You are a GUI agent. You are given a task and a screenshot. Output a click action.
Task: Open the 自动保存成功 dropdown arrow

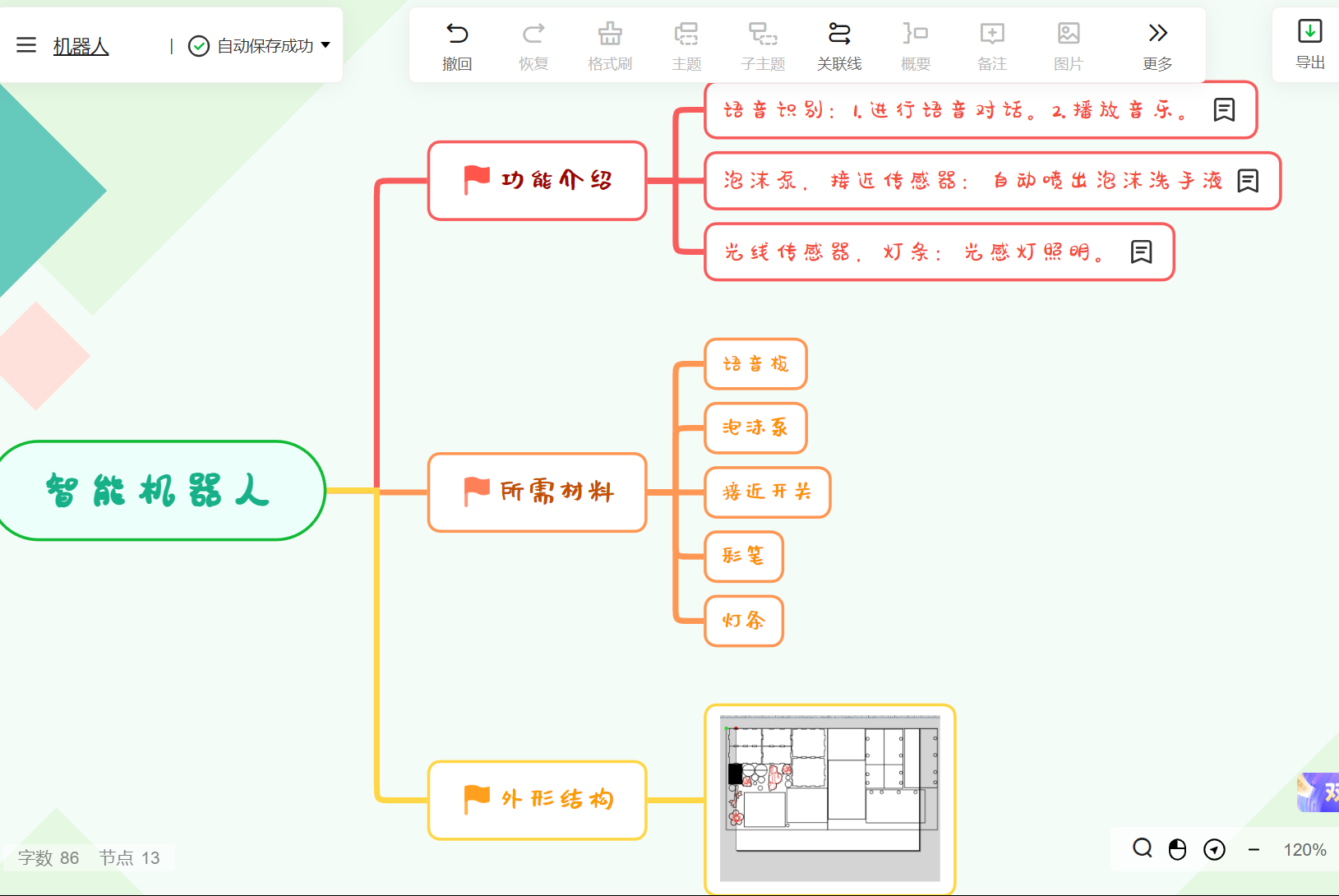coord(326,45)
